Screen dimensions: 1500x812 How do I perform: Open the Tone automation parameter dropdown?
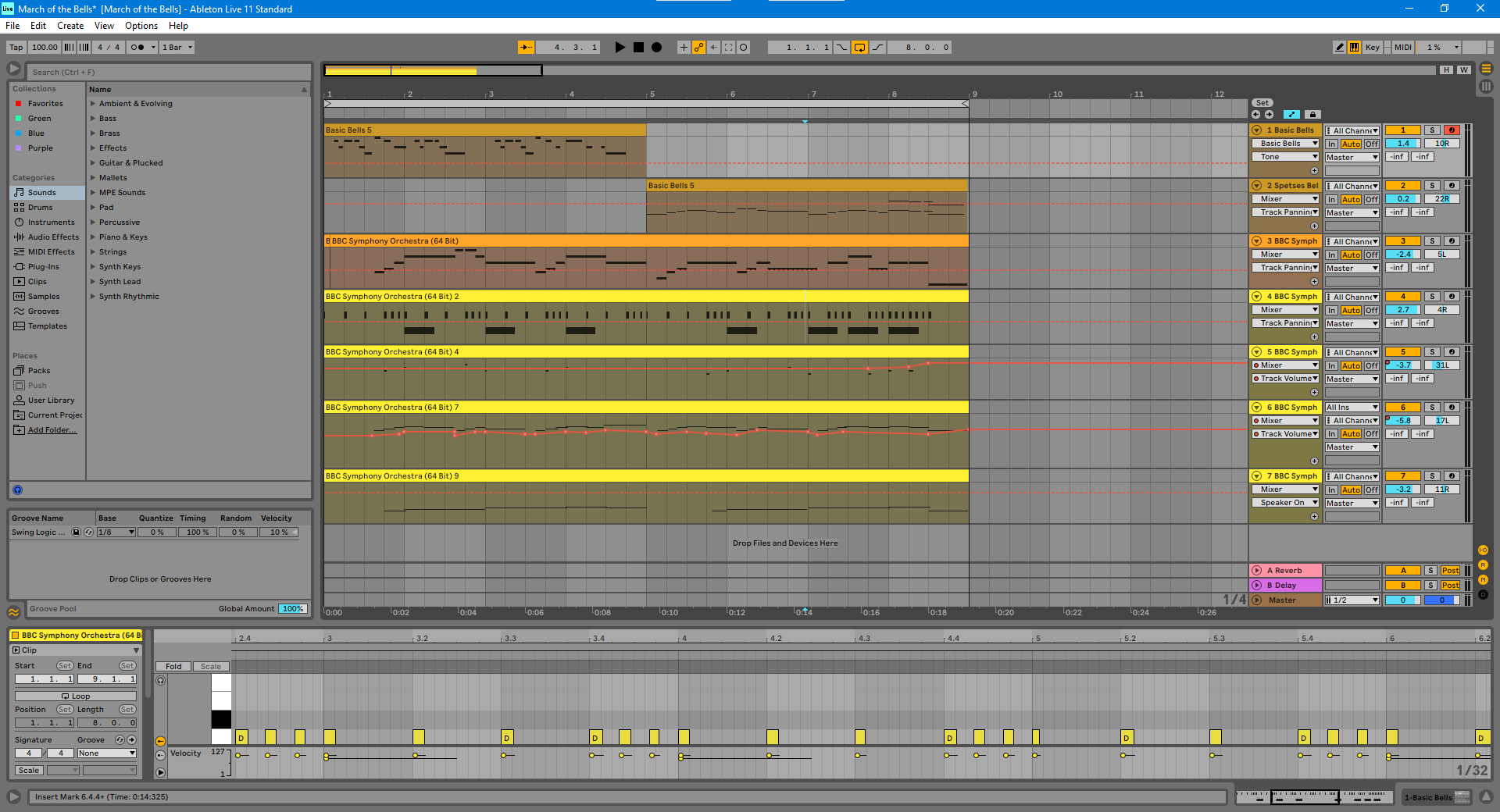point(1286,157)
